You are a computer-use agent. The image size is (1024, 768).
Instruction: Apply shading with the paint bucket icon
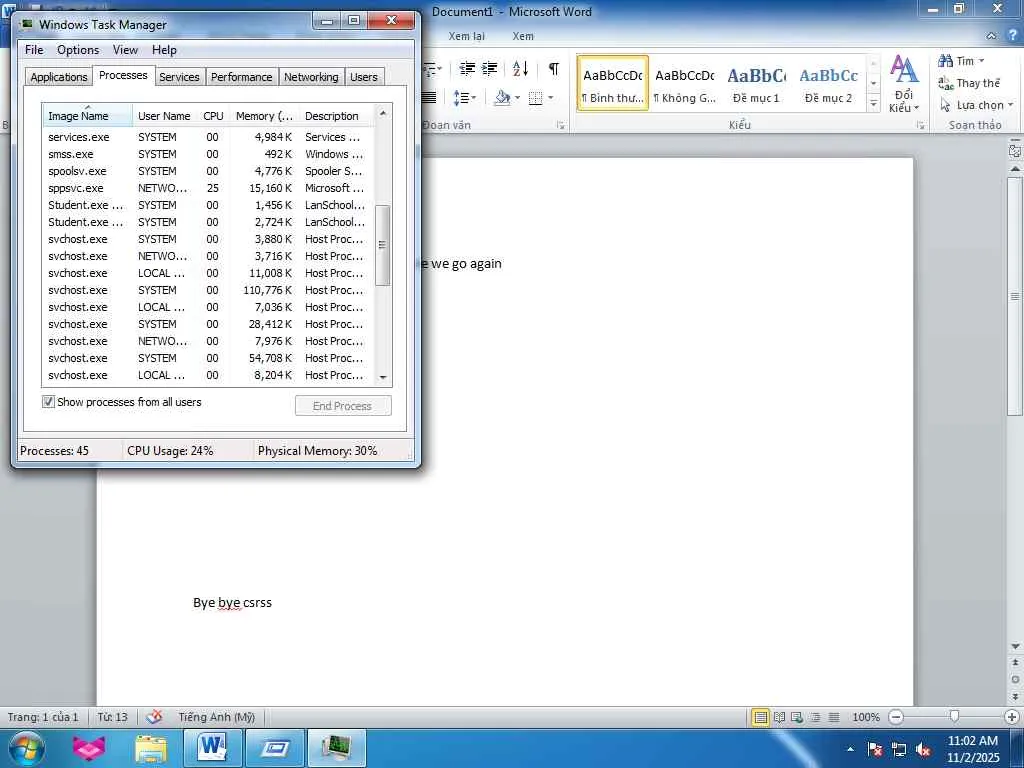[502, 98]
